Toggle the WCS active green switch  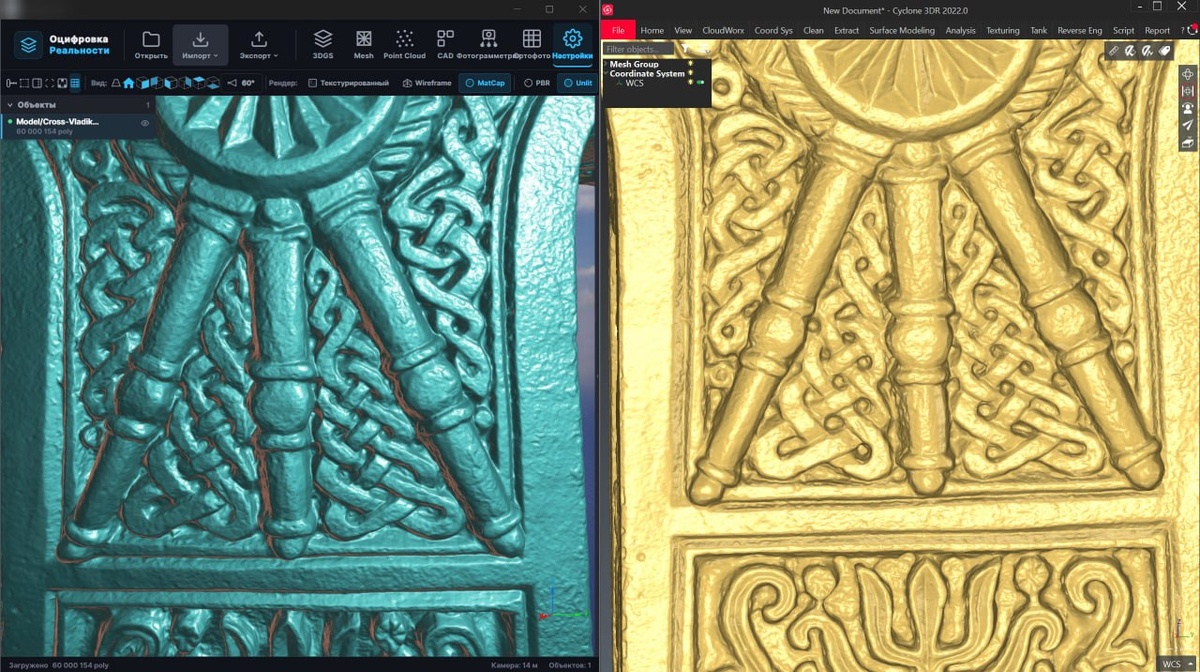[700, 82]
